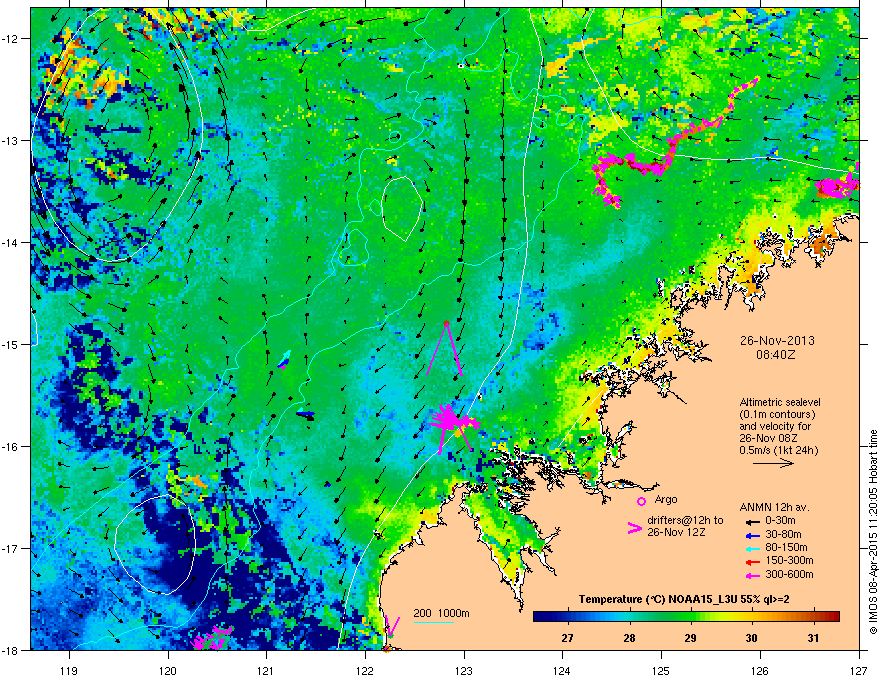
Task: Select the '0-30m' legend label
Action: pos(781,521)
